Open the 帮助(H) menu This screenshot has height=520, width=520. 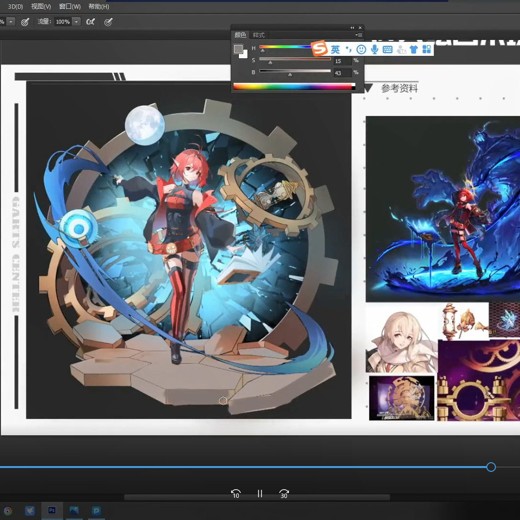[x=99, y=6]
